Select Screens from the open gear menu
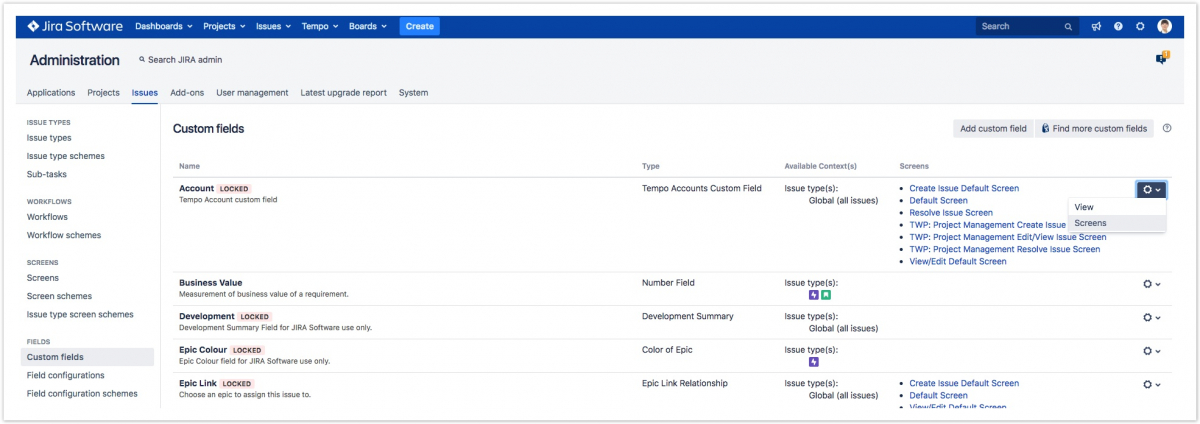Image resolution: width=1200 pixels, height=424 pixels. [1090, 223]
